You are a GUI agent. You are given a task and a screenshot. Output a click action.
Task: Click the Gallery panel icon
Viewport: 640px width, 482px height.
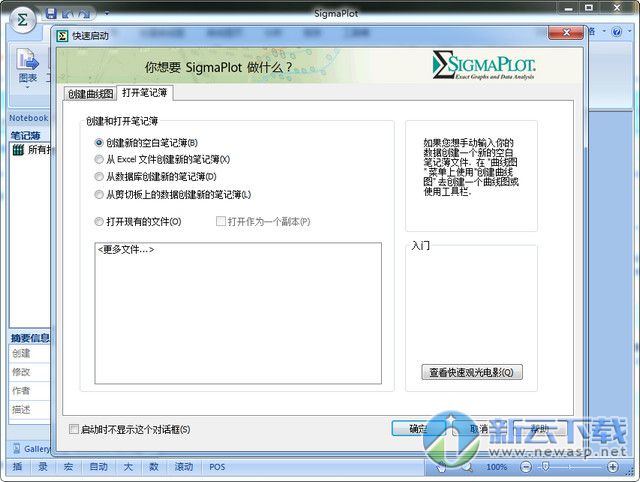[x=17, y=449]
